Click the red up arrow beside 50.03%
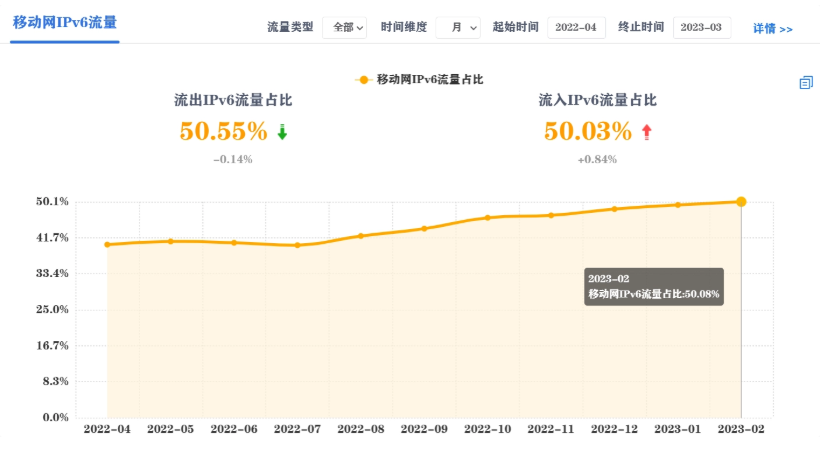 click(x=646, y=132)
